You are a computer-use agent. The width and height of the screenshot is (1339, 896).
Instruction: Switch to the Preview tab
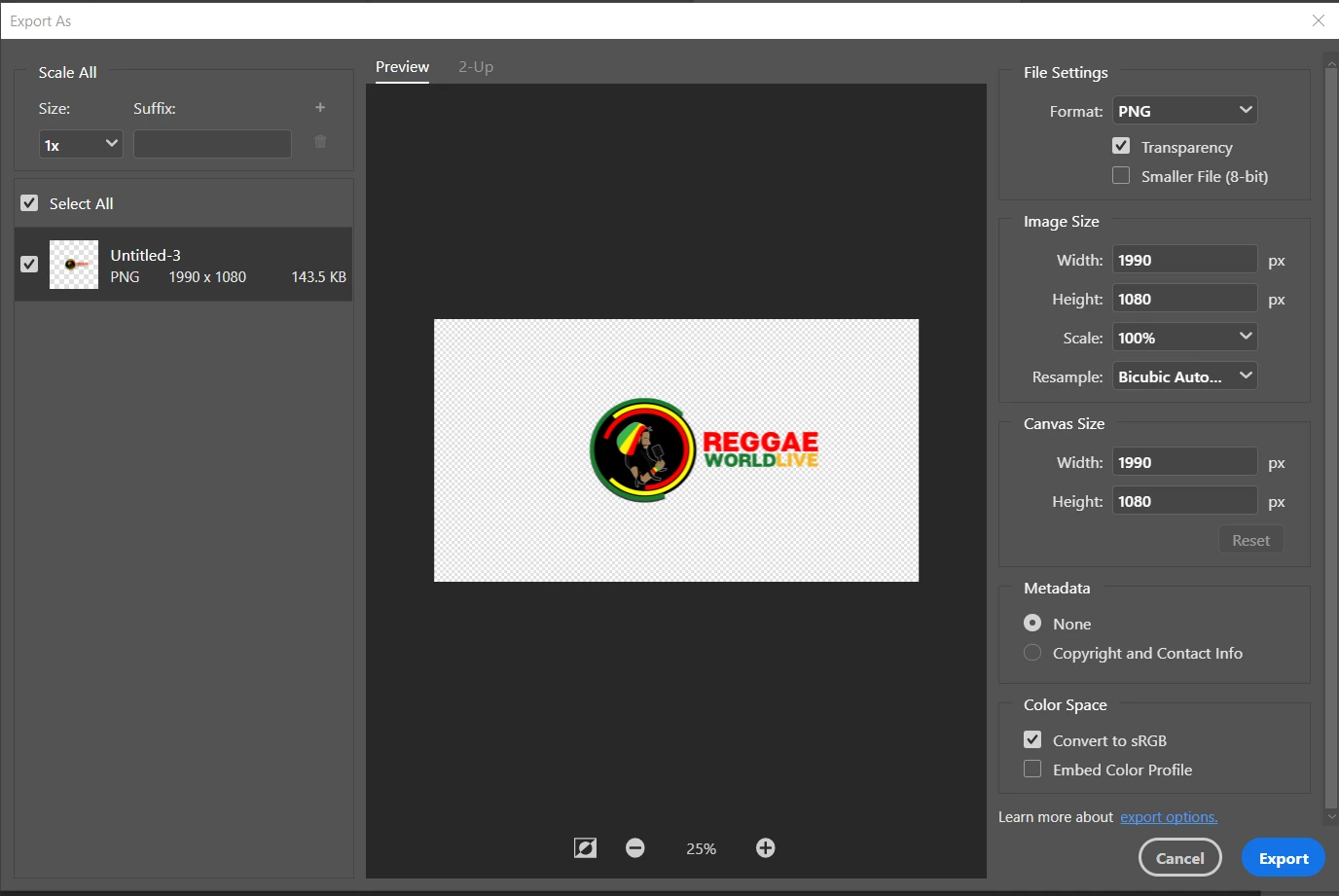(x=402, y=67)
